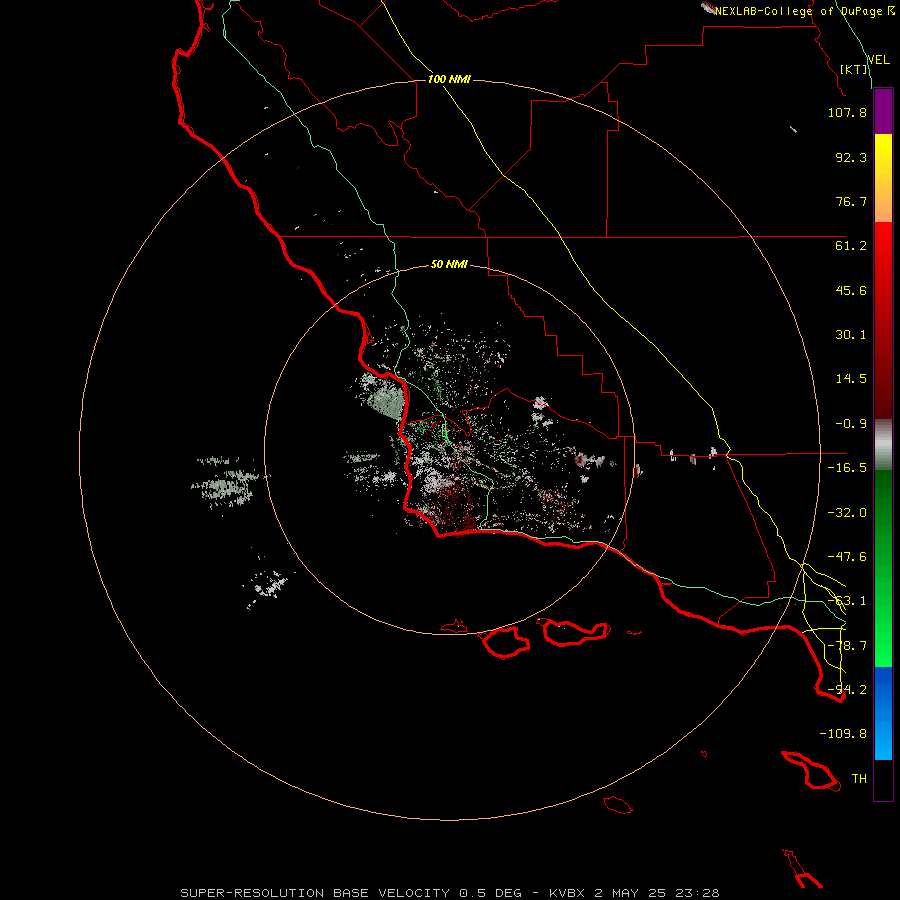Click the NEXLAB-College of DuPage label

(x=799, y=11)
